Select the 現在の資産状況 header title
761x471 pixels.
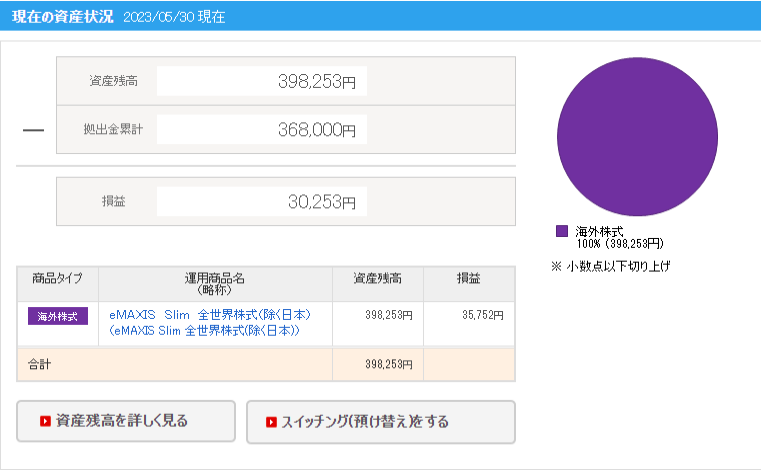click(60, 17)
